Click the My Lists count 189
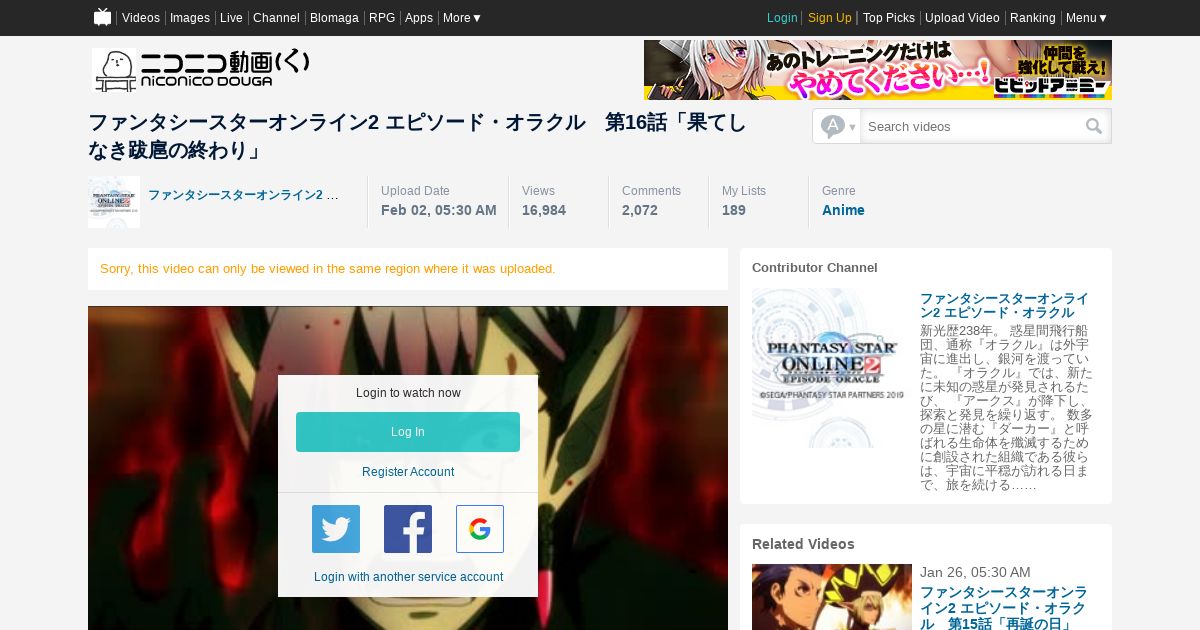Viewport: 1200px width, 630px height. [734, 210]
